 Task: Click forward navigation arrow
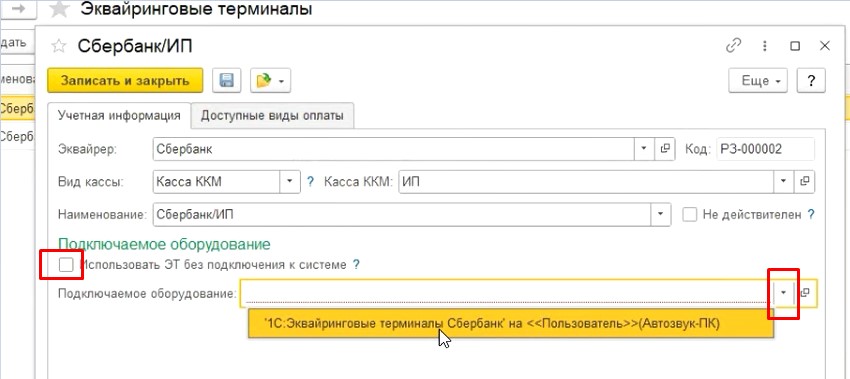pyautogui.click(x=19, y=9)
